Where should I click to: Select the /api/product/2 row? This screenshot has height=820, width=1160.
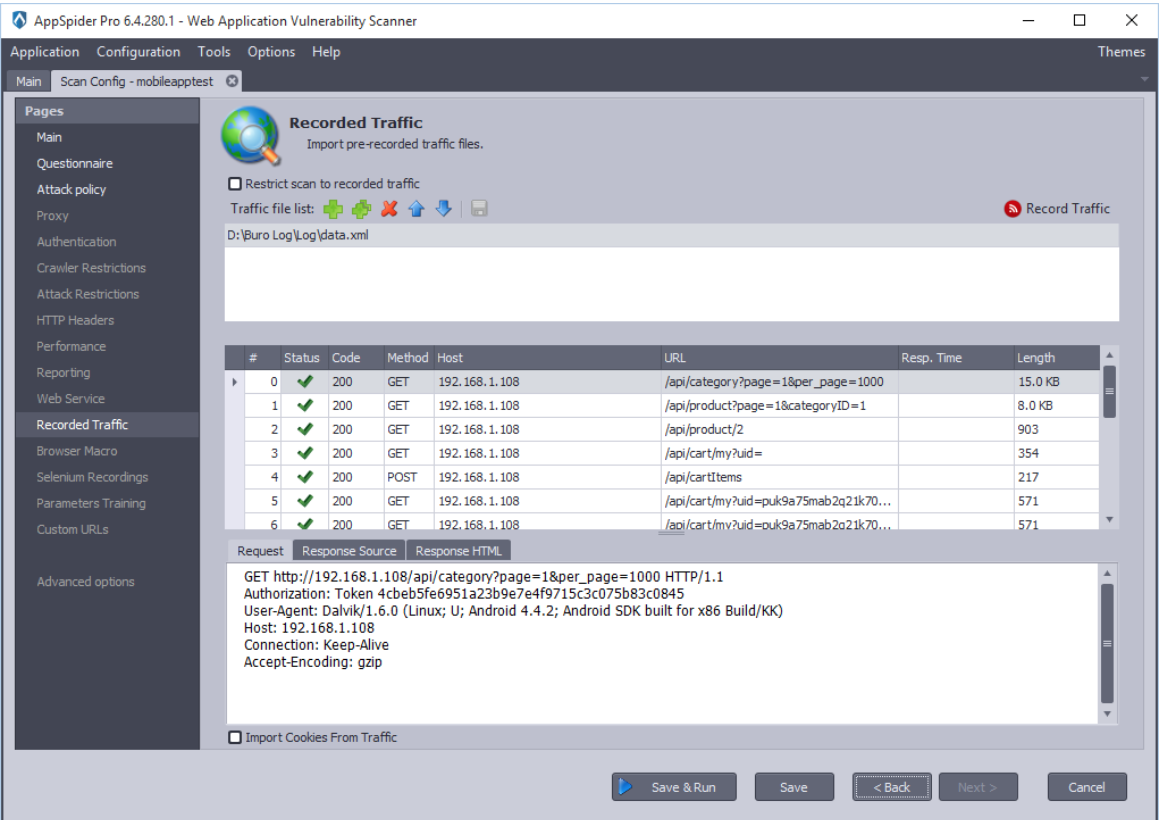tap(662, 429)
